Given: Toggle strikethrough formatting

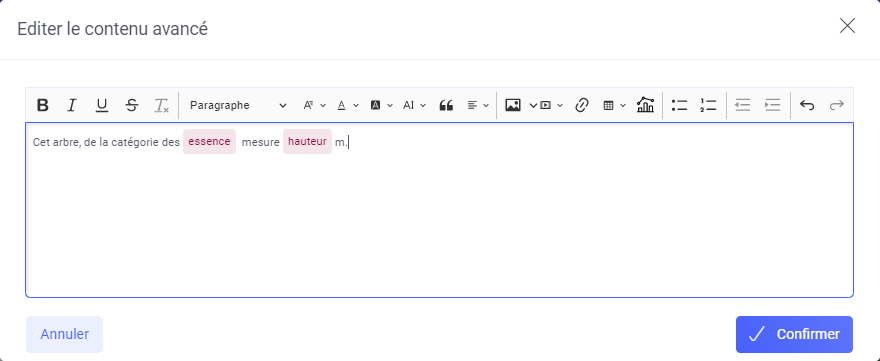Looking at the screenshot, I should (132, 105).
